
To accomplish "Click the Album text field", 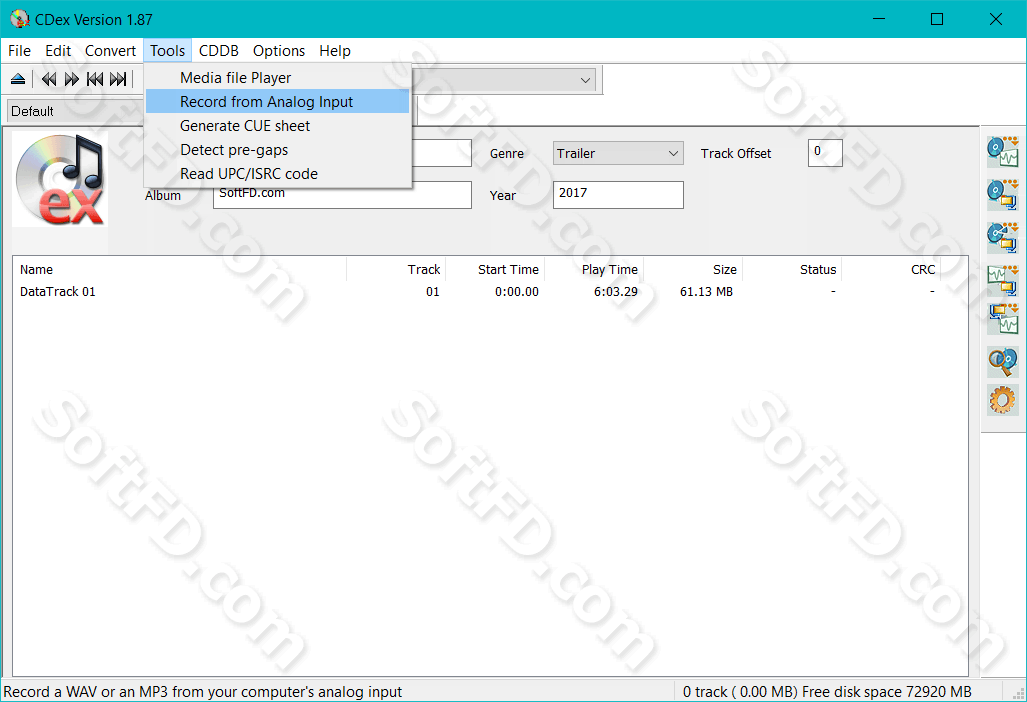I will [x=342, y=194].
